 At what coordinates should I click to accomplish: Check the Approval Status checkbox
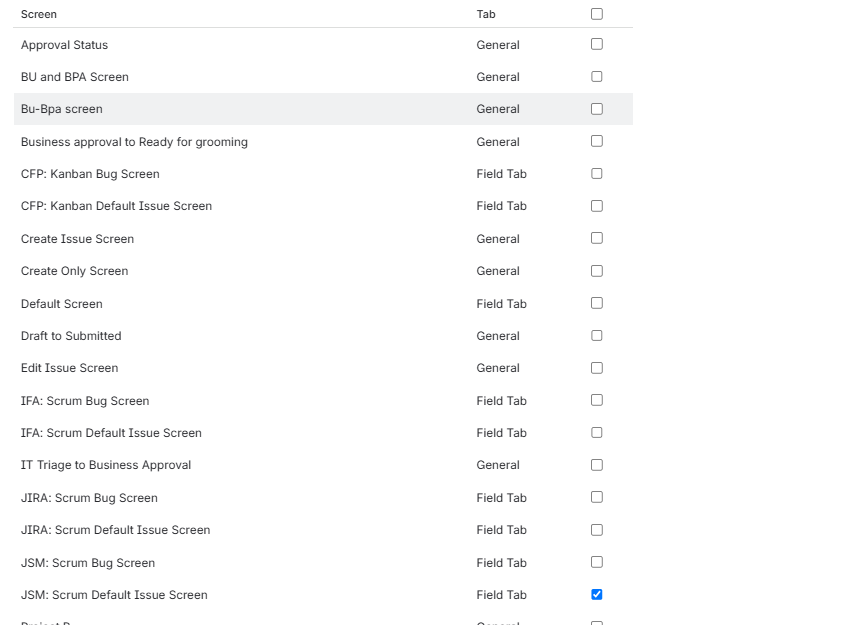click(x=597, y=44)
